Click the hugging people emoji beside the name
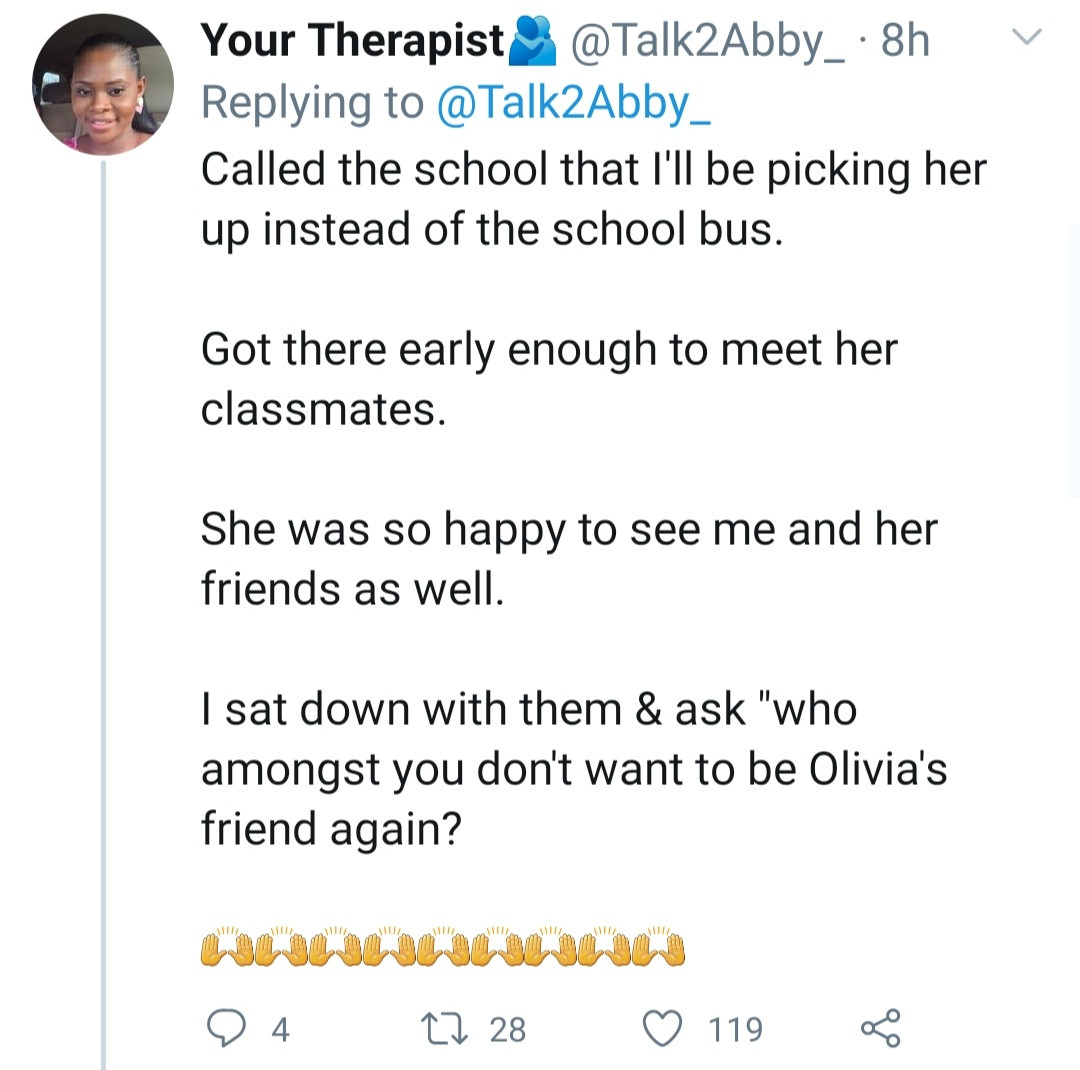The height and width of the screenshot is (1070, 1080). pyautogui.click(x=531, y=42)
